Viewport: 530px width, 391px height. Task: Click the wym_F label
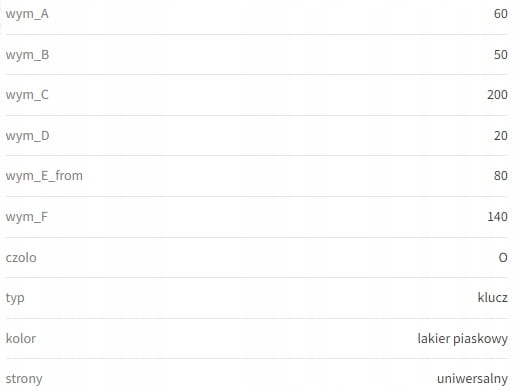click(27, 217)
